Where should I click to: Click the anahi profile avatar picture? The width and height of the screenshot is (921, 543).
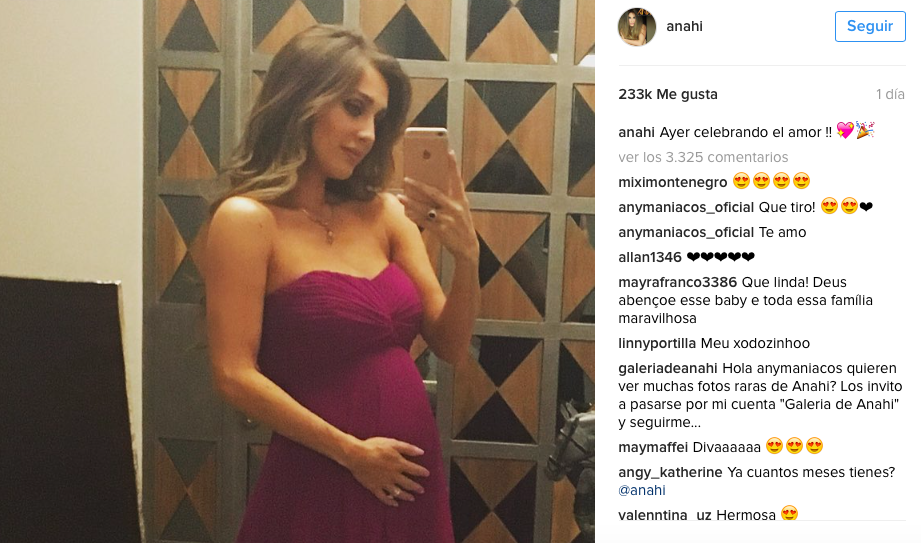(637, 26)
